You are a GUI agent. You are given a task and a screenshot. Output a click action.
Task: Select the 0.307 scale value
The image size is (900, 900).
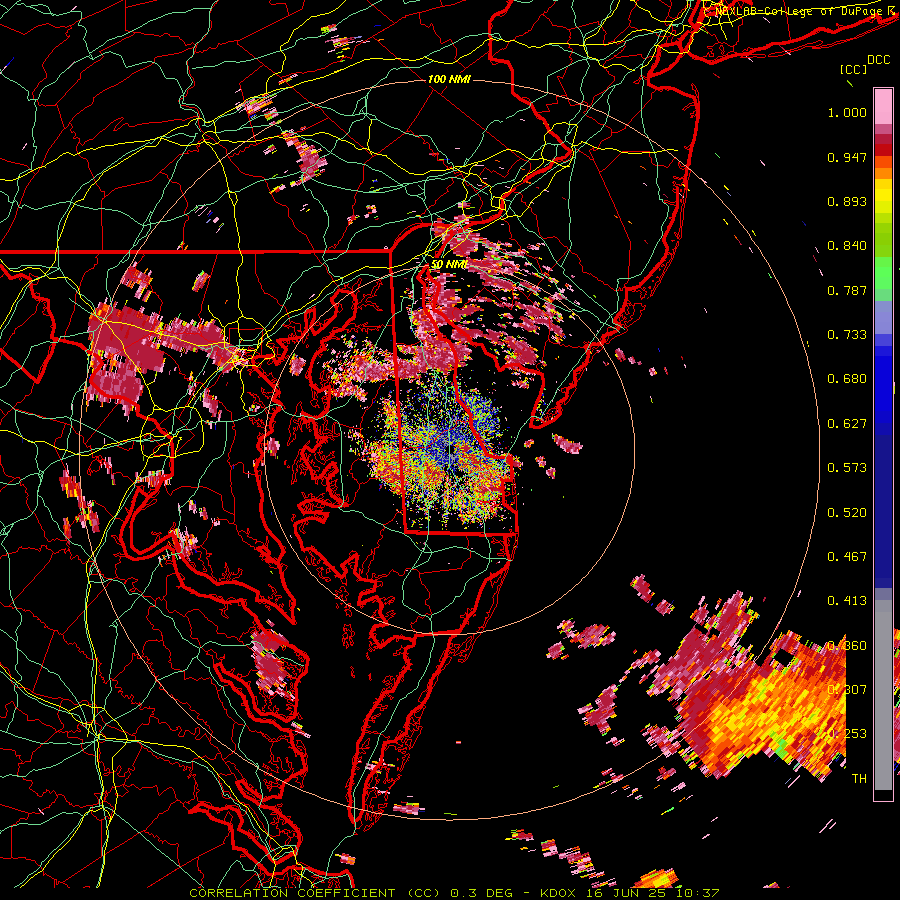(x=847, y=690)
